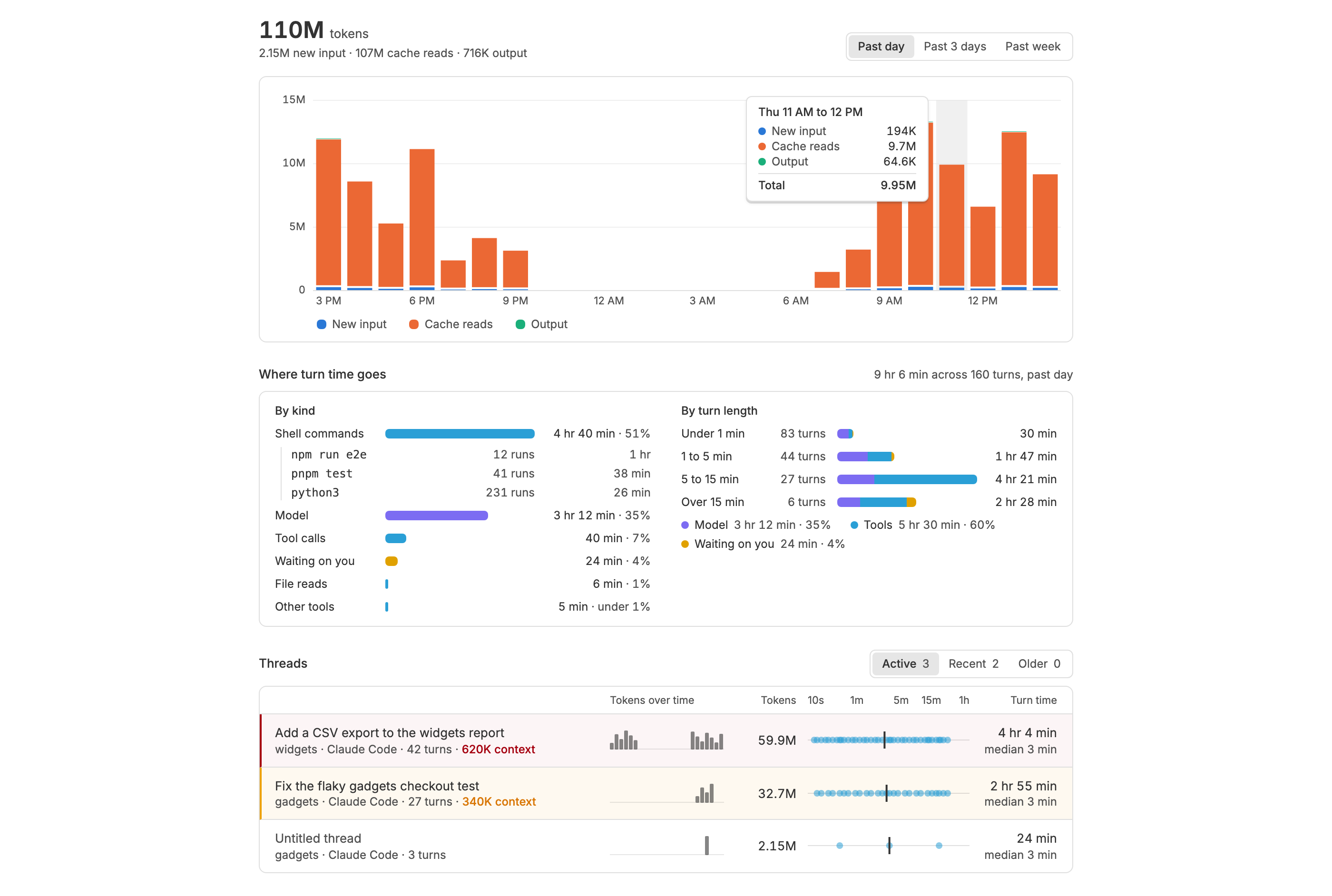1332x896 pixels.
Task: Click Model 3 hr 12 min legend item
Action: 755,525
